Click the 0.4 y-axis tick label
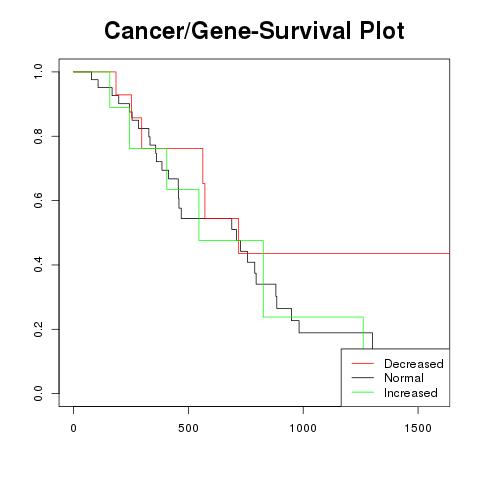The height and width of the screenshot is (480, 480). point(38,265)
